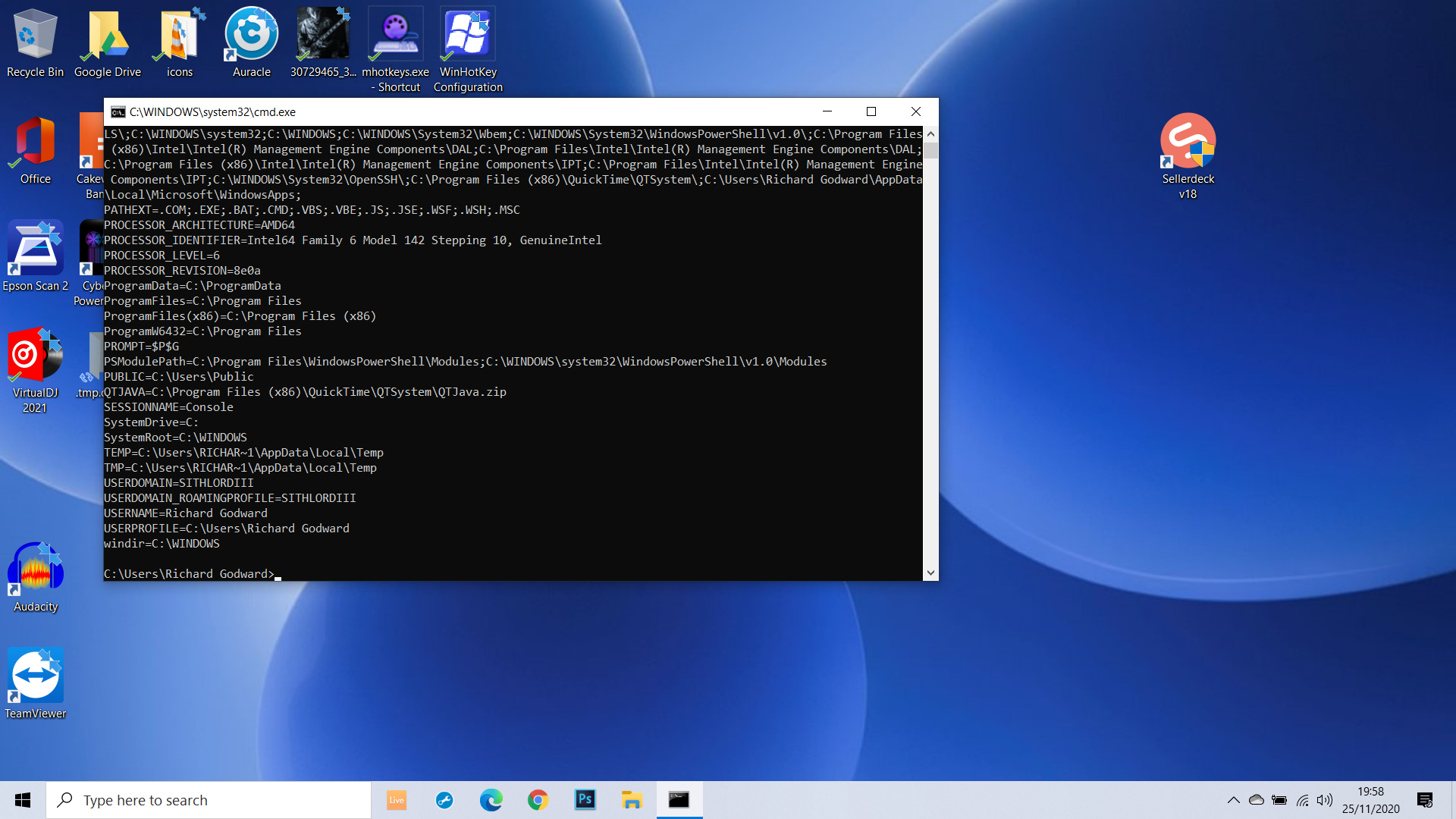Image resolution: width=1456 pixels, height=819 pixels.
Task: Click the cmd.exe title bar text
Action: click(212, 112)
